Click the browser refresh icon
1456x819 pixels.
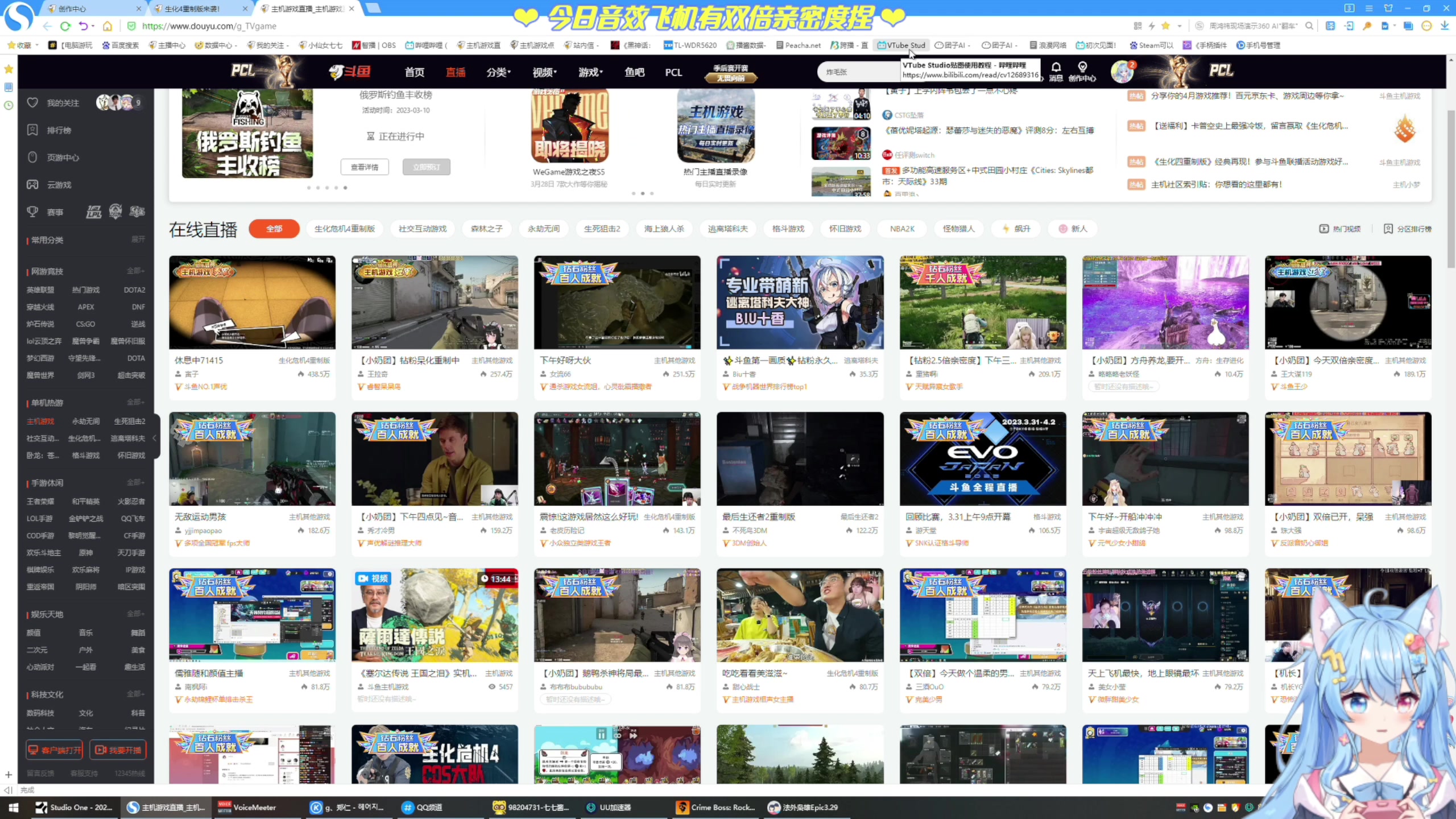click(x=65, y=26)
